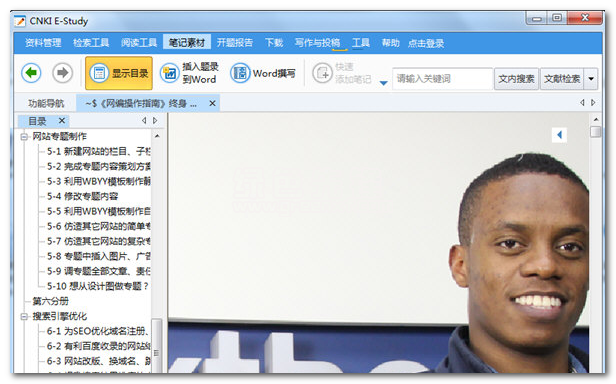Viewport: 616px width, 384px height.
Task: Switch to the 功能导航 tab
Action: pyautogui.click(x=46, y=103)
